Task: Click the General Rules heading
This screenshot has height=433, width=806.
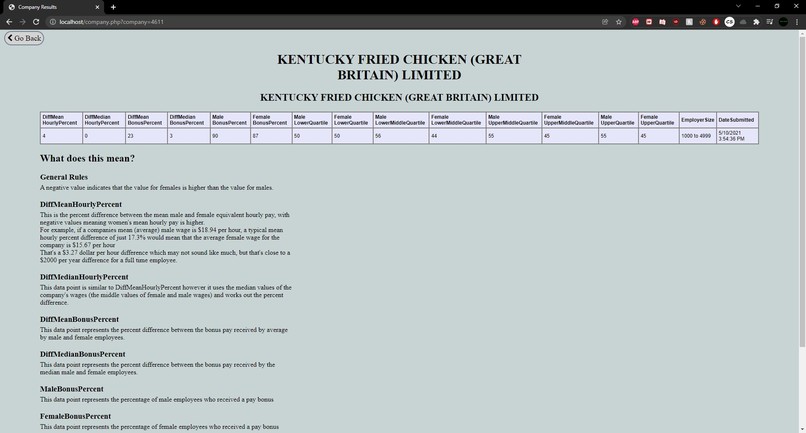Action: tap(64, 177)
